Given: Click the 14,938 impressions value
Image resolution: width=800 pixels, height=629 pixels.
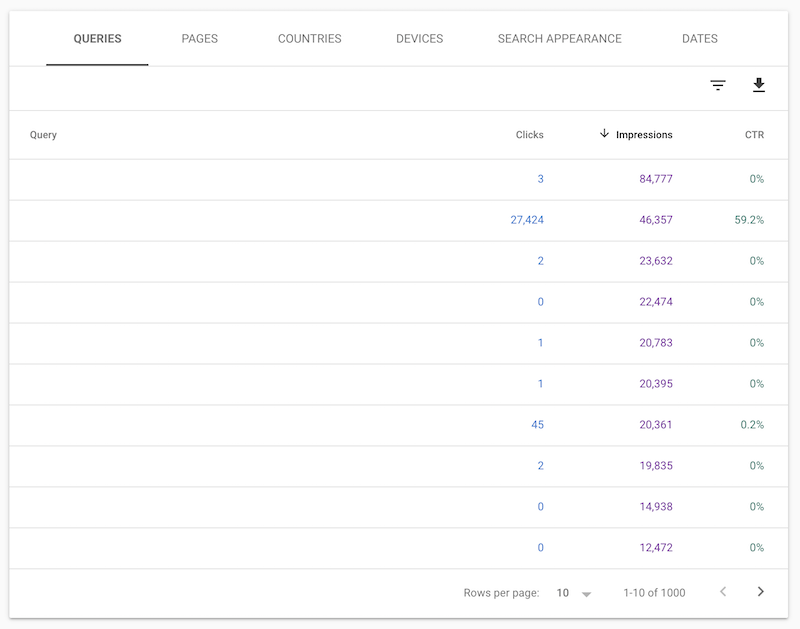Looking at the screenshot, I should pos(656,507).
